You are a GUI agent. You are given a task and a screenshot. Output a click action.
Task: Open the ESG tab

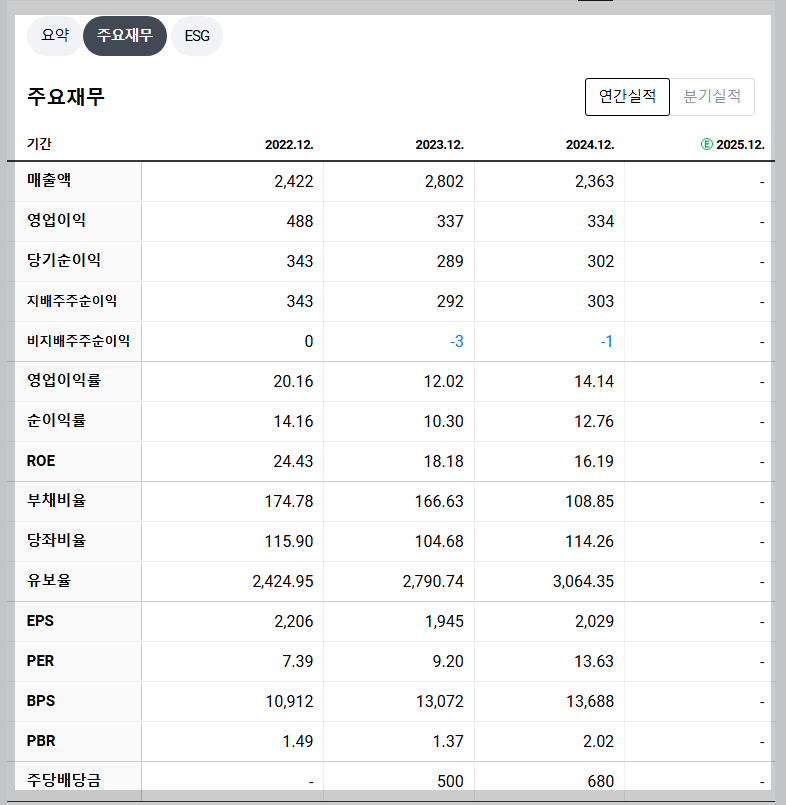coord(196,36)
